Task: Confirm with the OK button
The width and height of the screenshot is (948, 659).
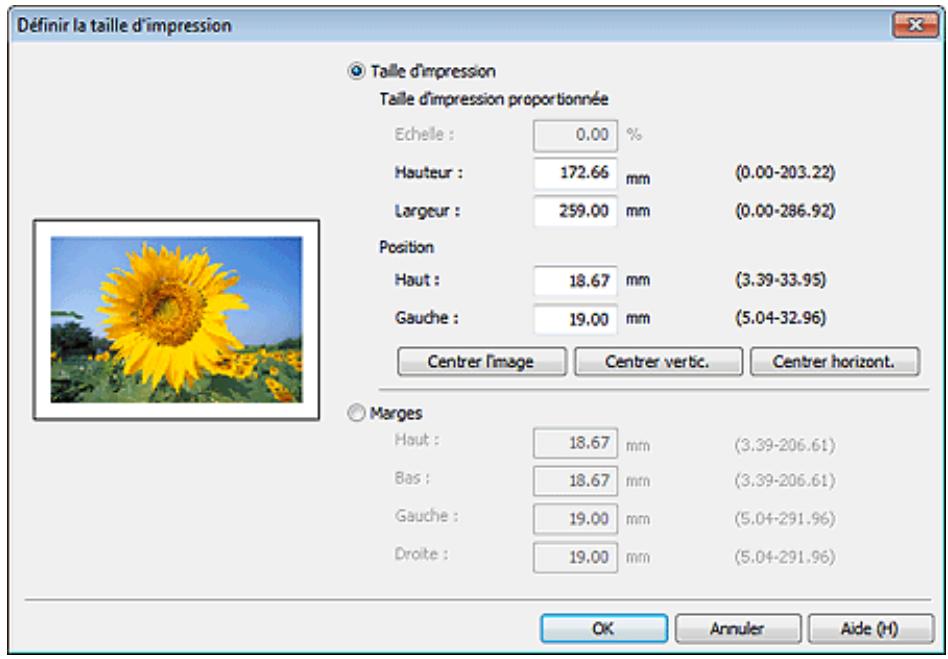Action: [x=604, y=629]
